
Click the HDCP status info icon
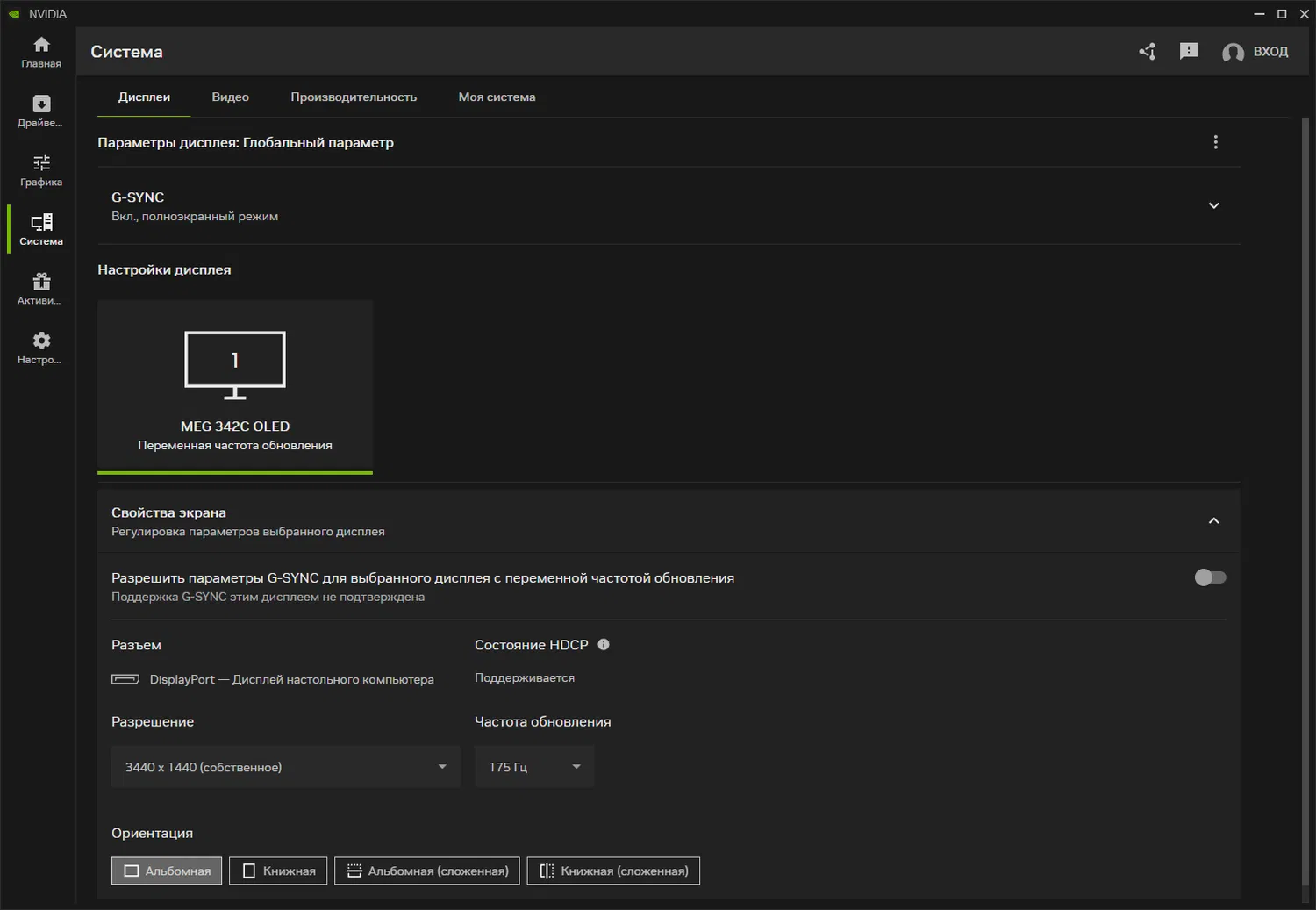604,645
